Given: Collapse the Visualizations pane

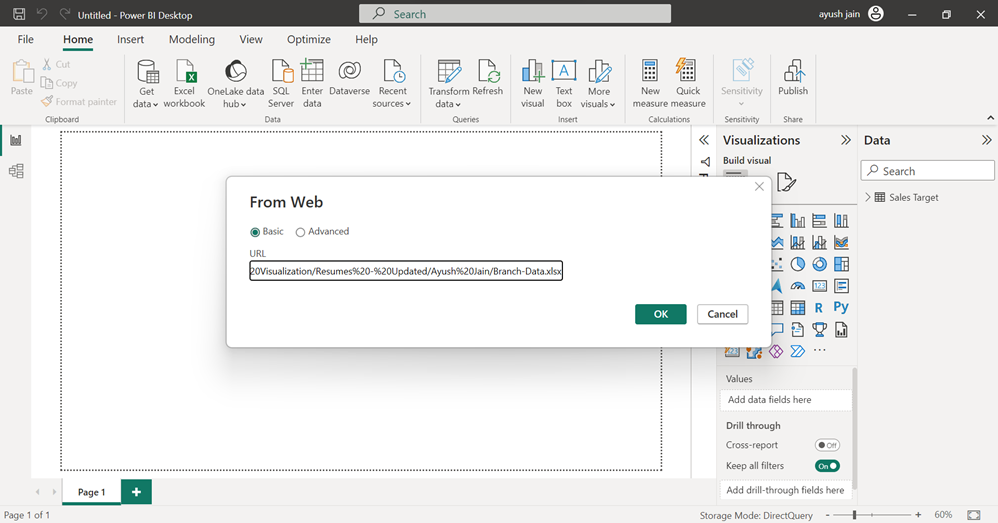Looking at the screenshot, I should tap(846, 140).
